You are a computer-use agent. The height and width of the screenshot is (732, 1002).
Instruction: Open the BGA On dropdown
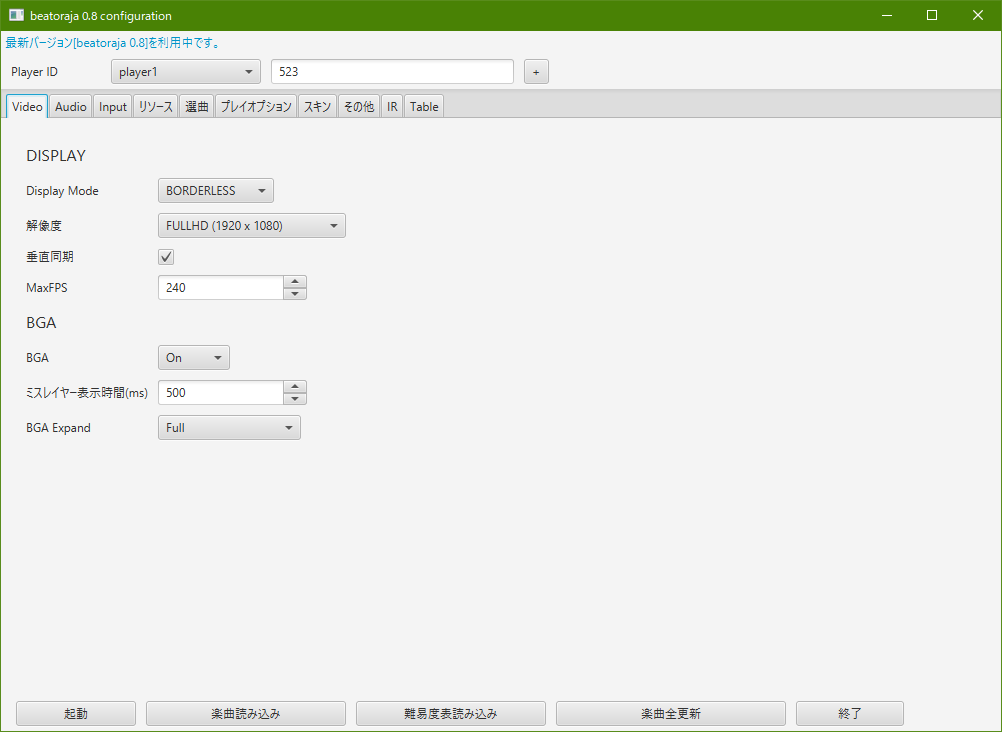coord(194,357)
